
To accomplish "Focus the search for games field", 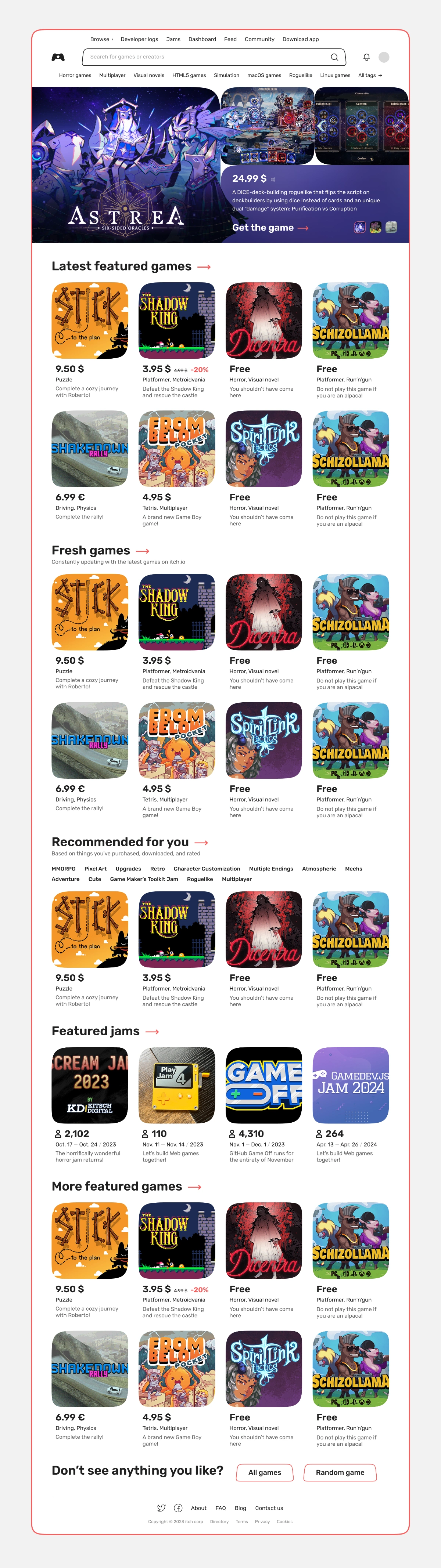I will [x=214, y=57].
